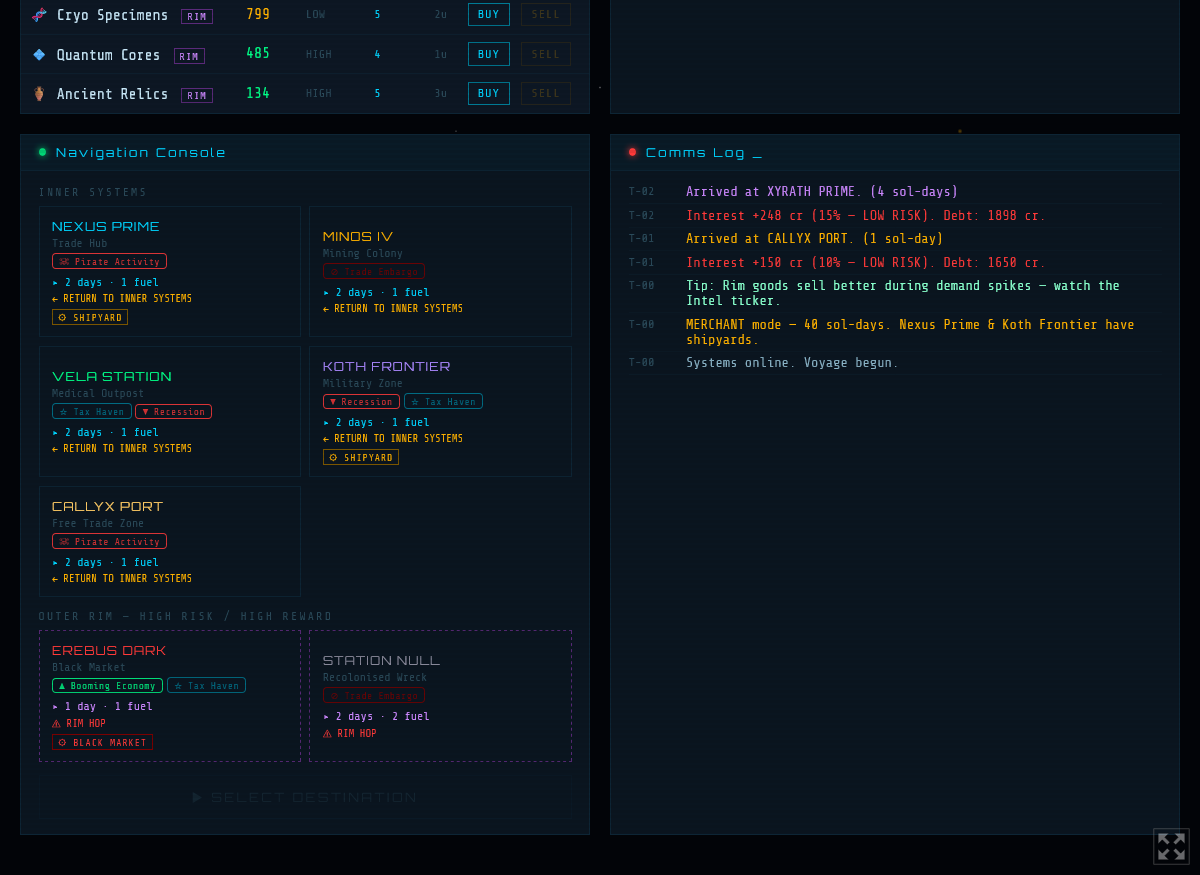Screen dimensions: 1200x875
Task: Click the Navigation Console green status dot
Action: tap(42, 152)
